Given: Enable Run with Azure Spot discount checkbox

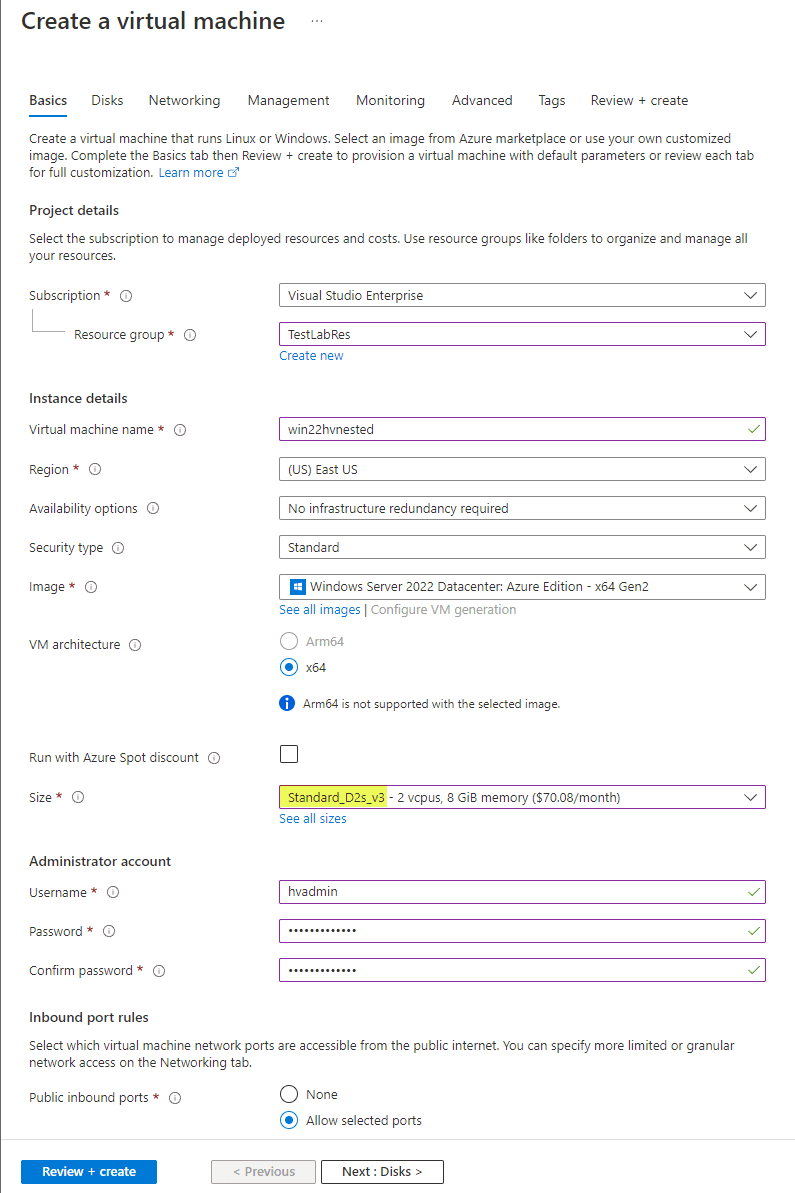Looking at the screenshot, I should (x=289, y=754).
